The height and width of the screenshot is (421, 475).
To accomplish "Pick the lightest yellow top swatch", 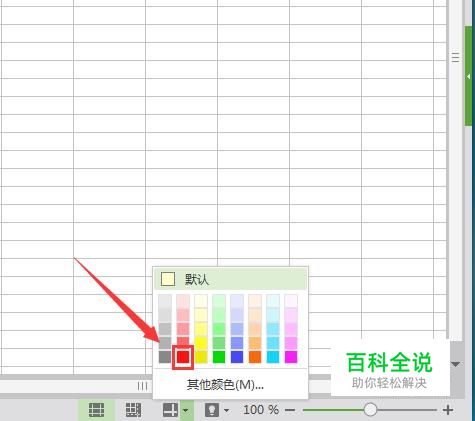I will 201,301.
